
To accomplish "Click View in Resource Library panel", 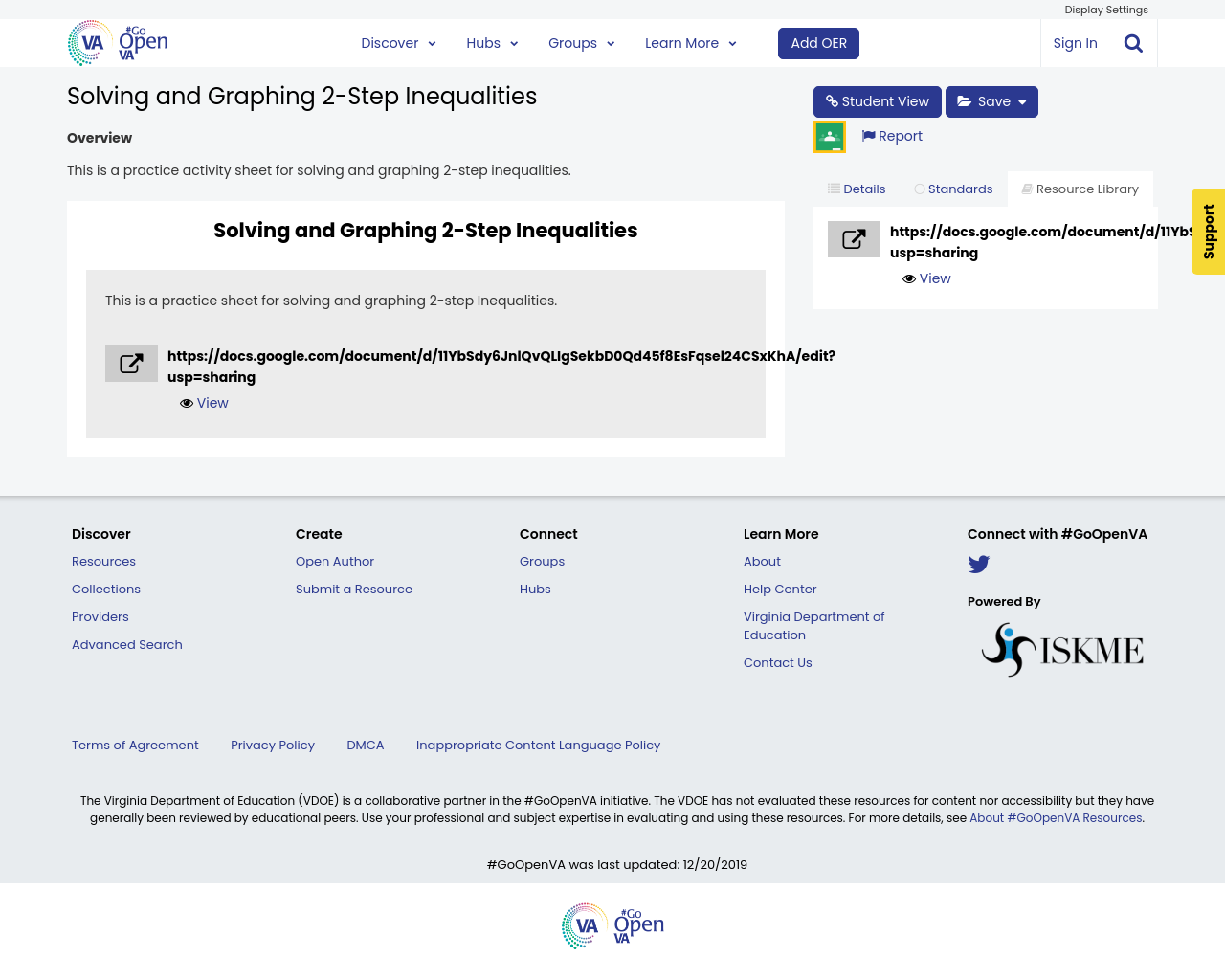I will click(x=926, y=278).
